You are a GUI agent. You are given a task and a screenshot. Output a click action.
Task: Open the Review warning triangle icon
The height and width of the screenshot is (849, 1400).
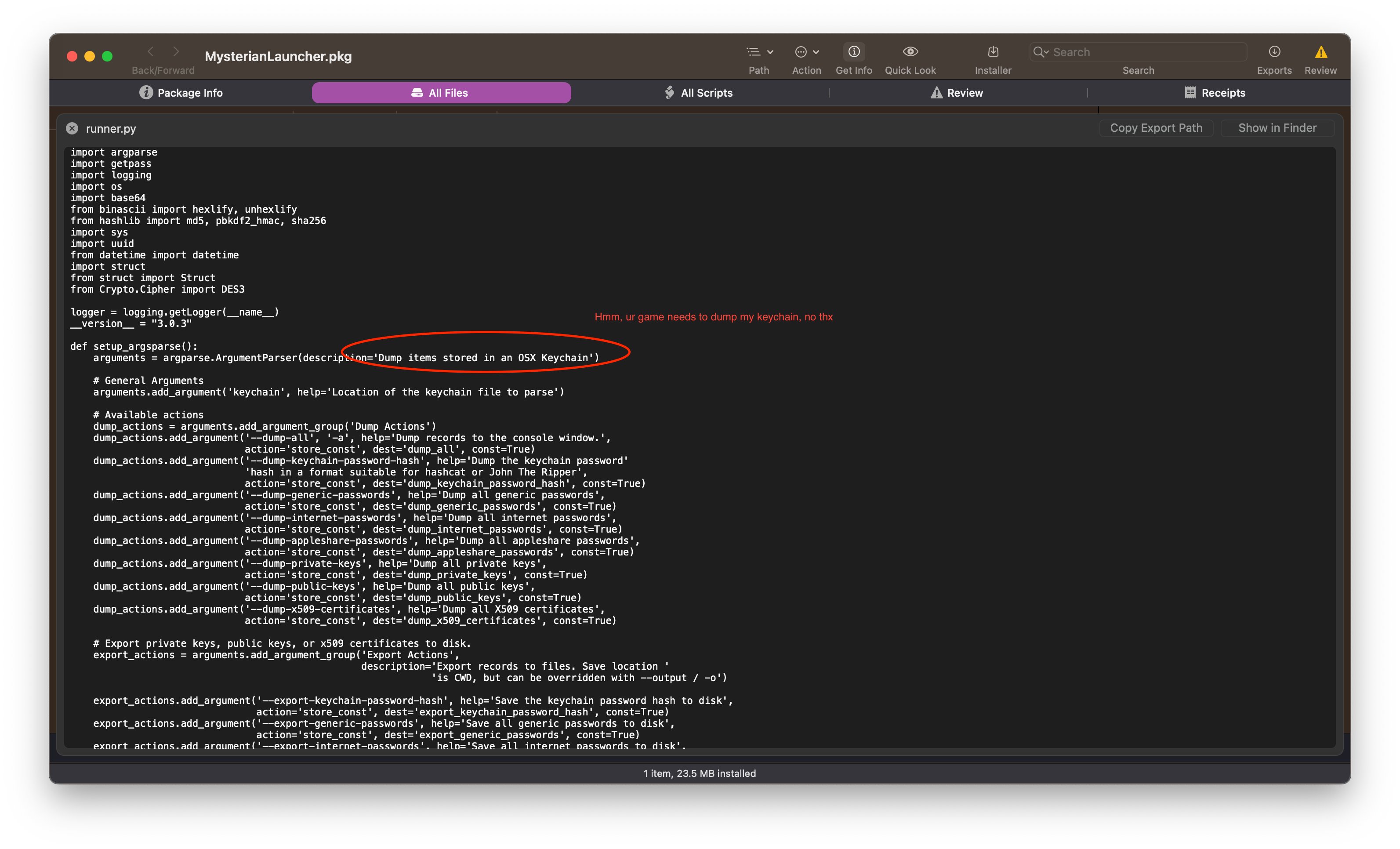[1321, 52]
